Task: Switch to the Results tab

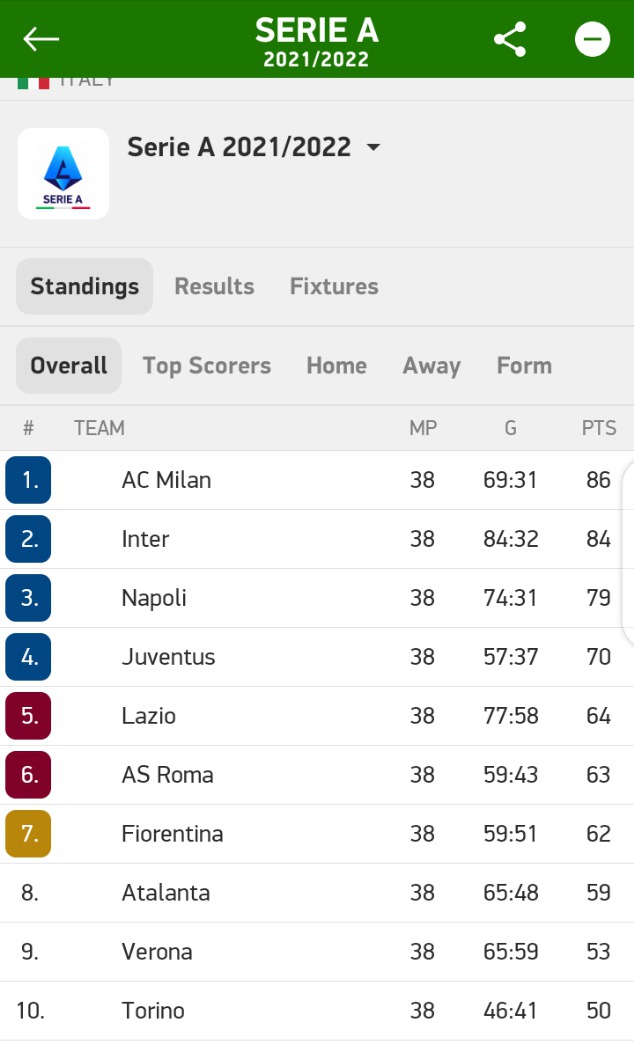Action: [x=214, y=287]
